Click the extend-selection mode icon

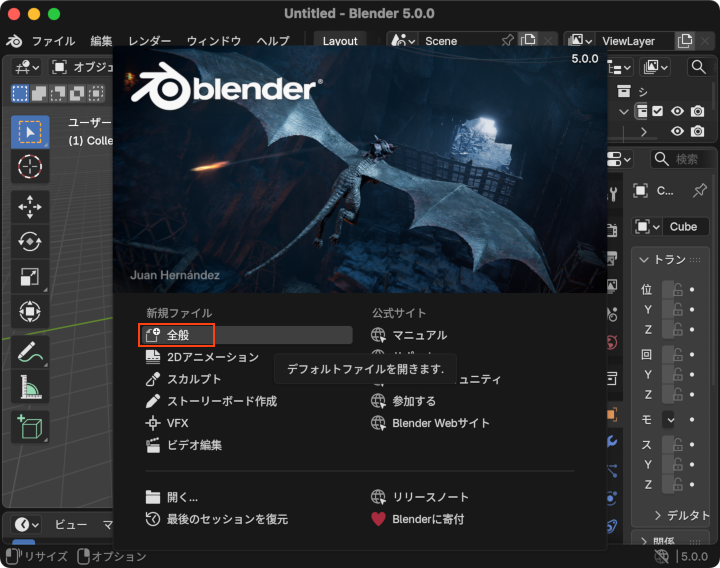(39, 93)
